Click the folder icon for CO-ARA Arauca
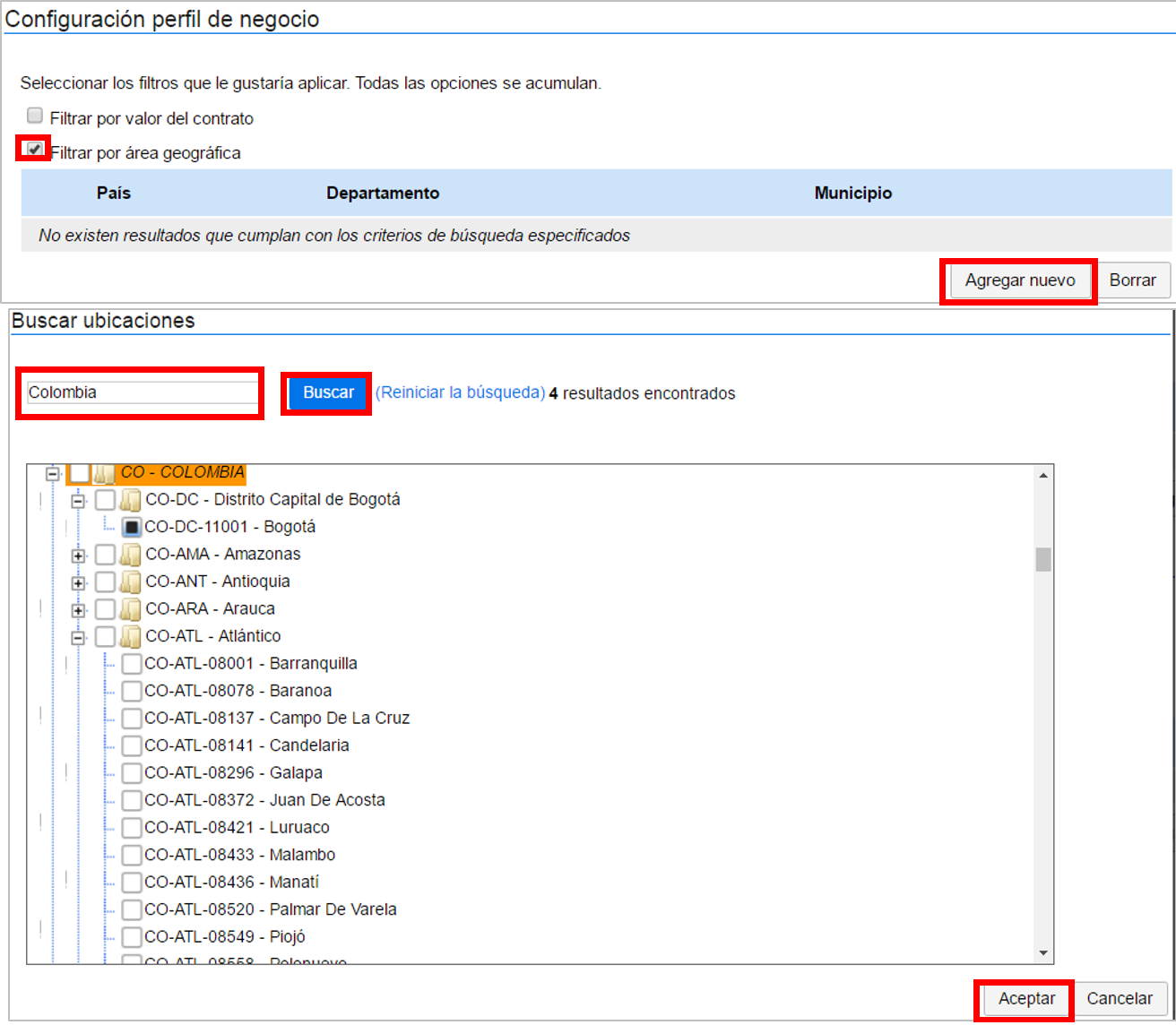This screenshot has width=1176, height=1025. pos(131,609)
